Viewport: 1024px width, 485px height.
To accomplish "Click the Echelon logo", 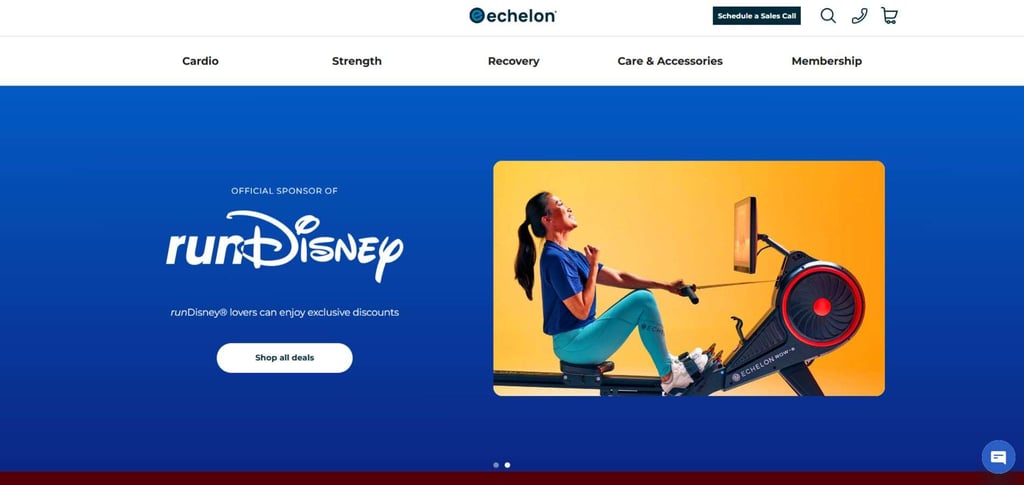I will (x=513, y=16).
